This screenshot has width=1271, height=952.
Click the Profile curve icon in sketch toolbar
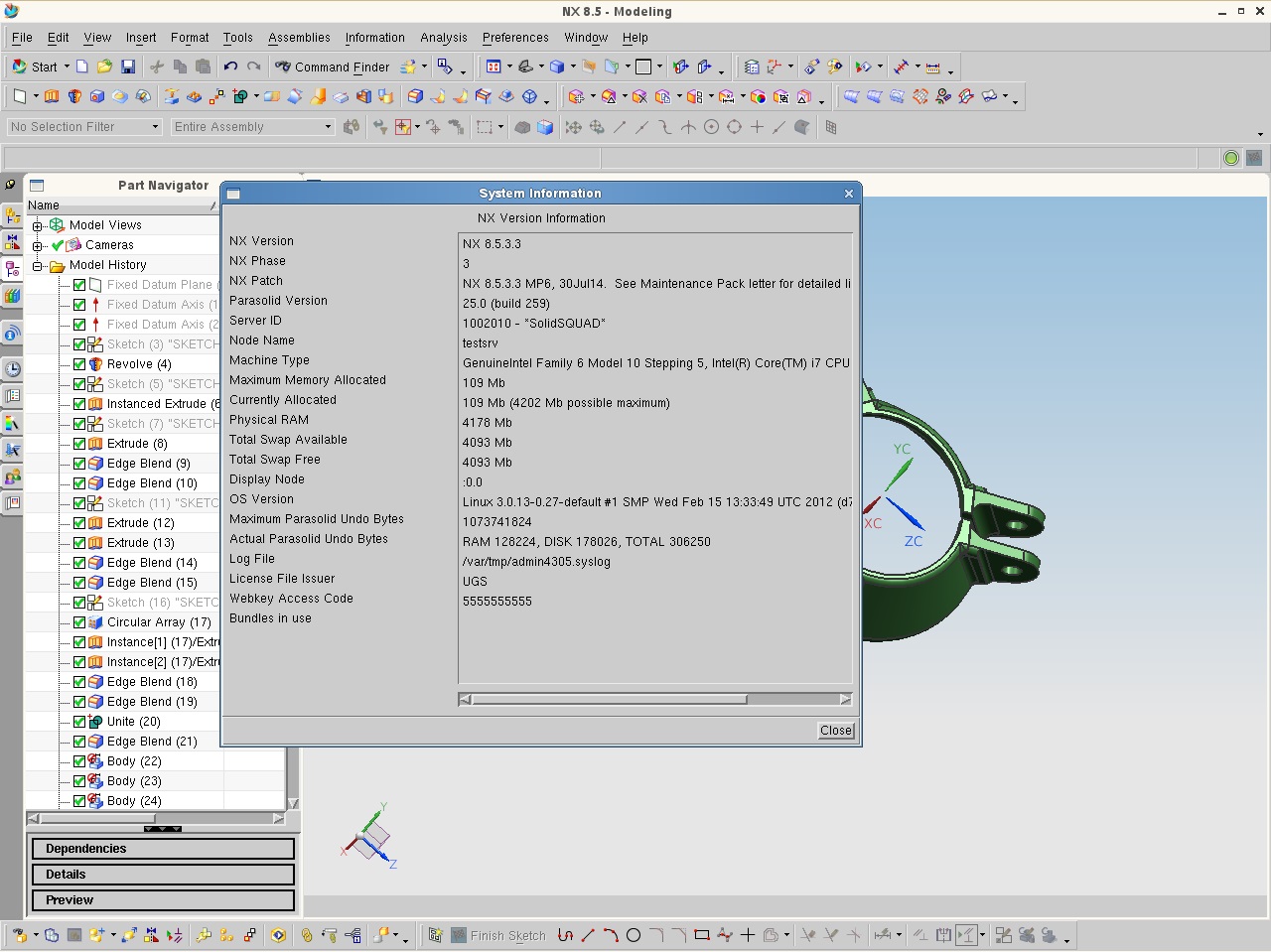coord(565,935)
